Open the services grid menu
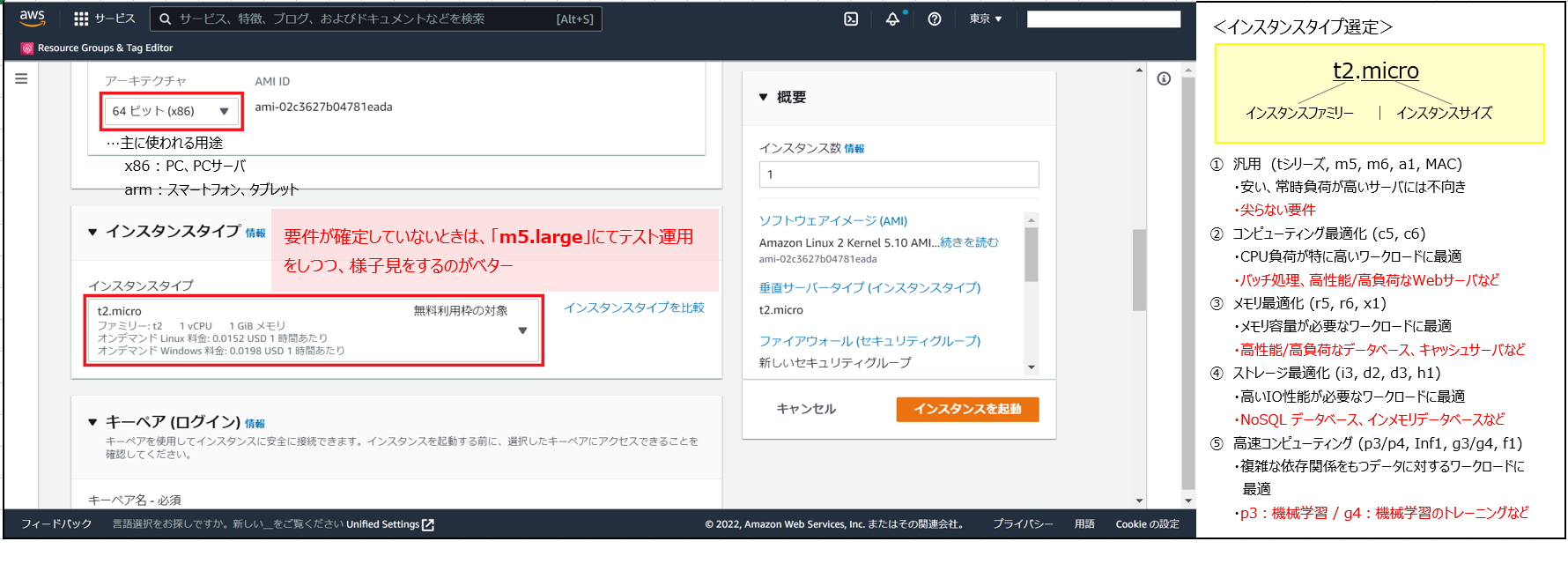Viewport: 1568px width, 571px height. (x=81, y=19)
